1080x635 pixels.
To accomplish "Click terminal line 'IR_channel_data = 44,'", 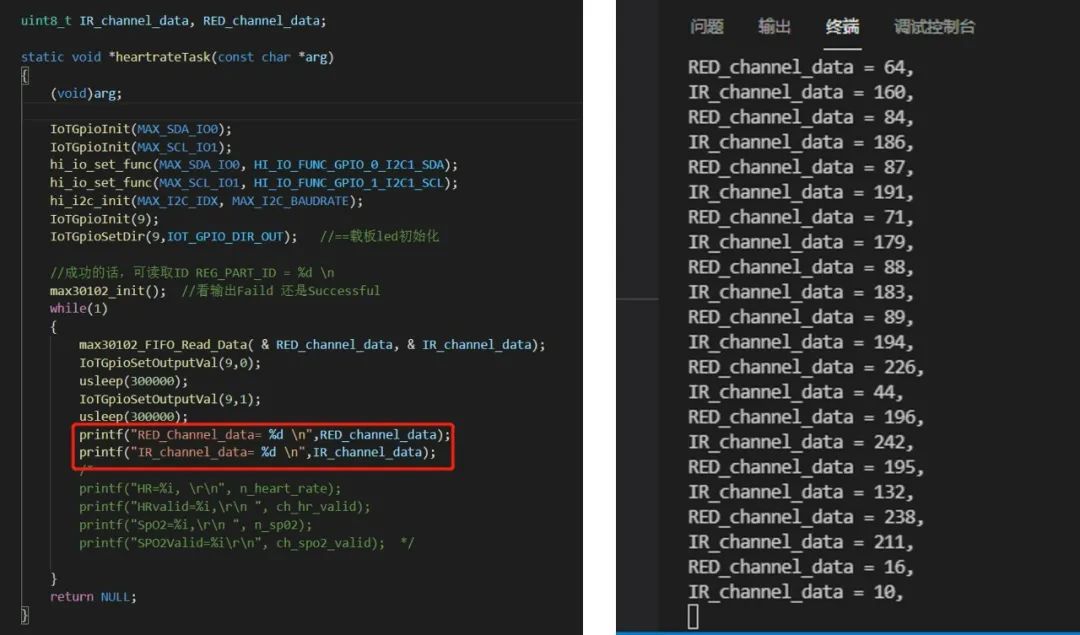I will [796, 392].
